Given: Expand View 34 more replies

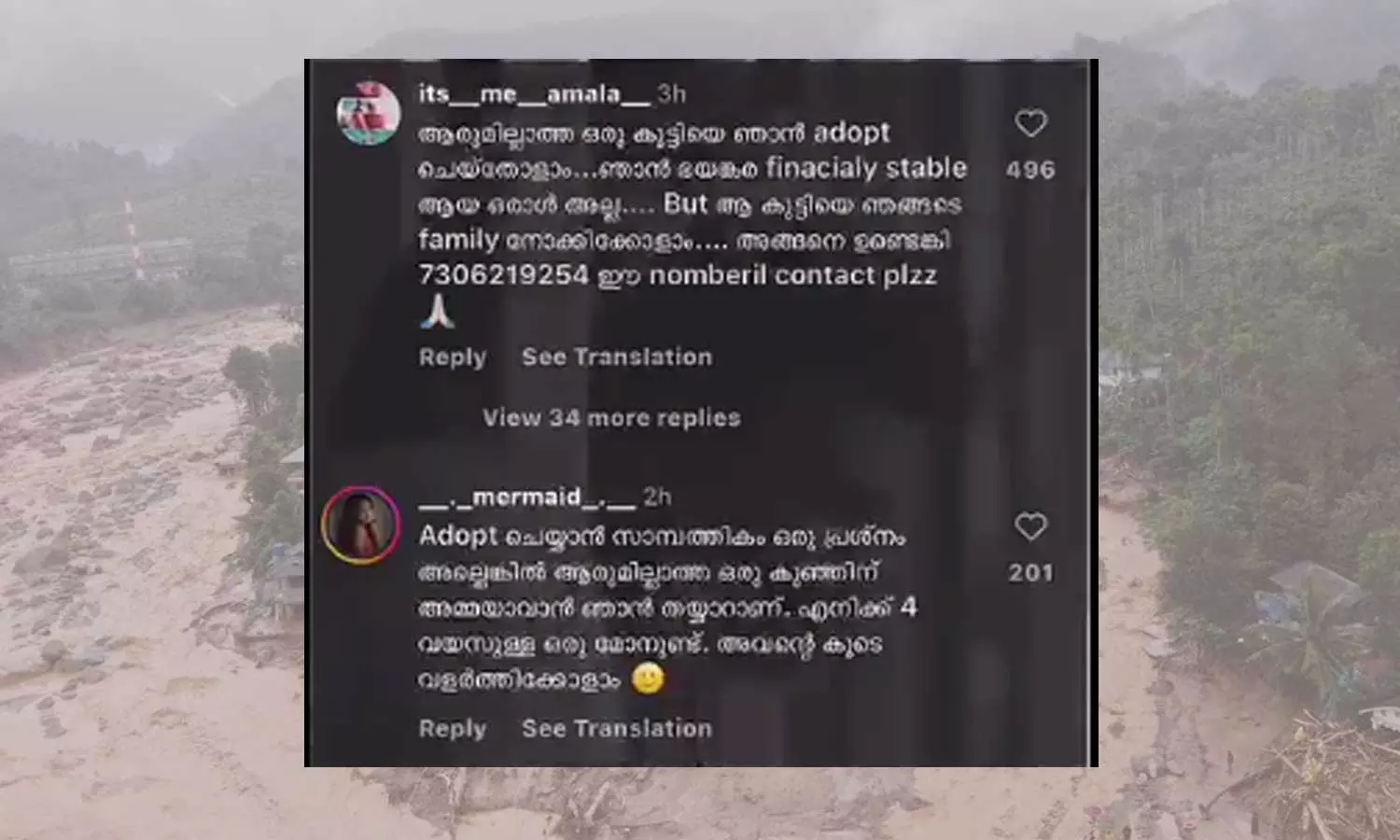Looking at the screenshot, I should click(x=611, y=417).
